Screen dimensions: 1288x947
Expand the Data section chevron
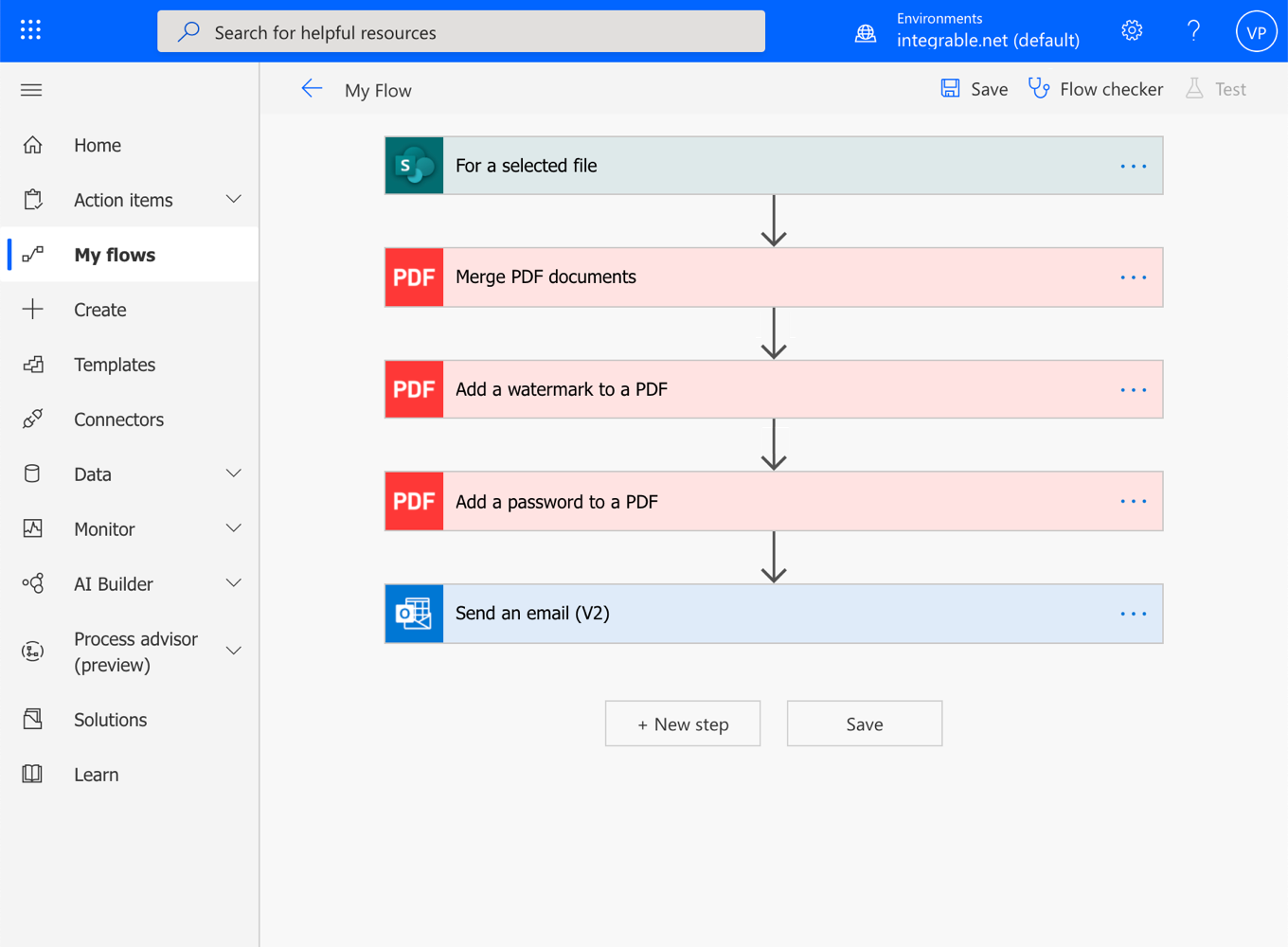coord(233,473)
